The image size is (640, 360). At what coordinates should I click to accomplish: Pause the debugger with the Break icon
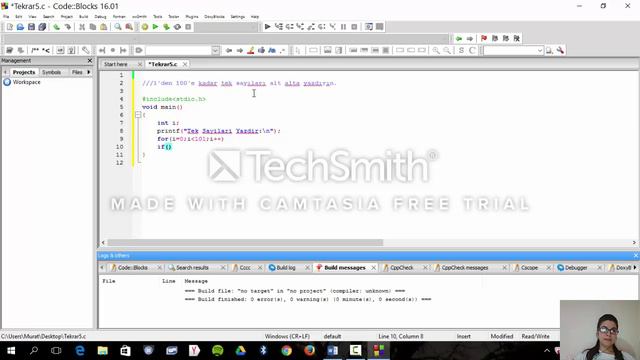coord(343,27)
